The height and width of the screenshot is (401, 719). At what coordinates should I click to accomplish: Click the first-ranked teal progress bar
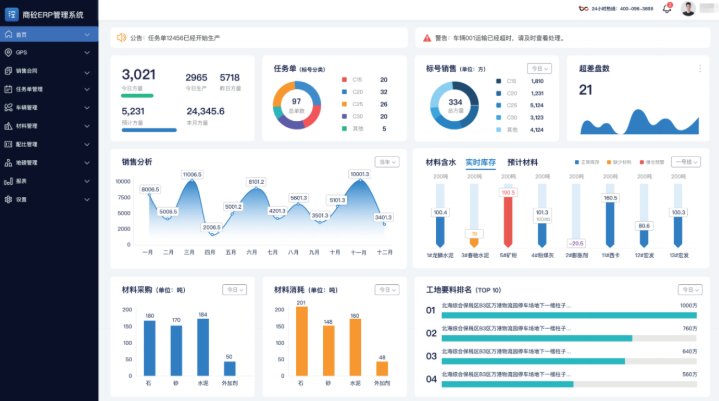point(569,315)
